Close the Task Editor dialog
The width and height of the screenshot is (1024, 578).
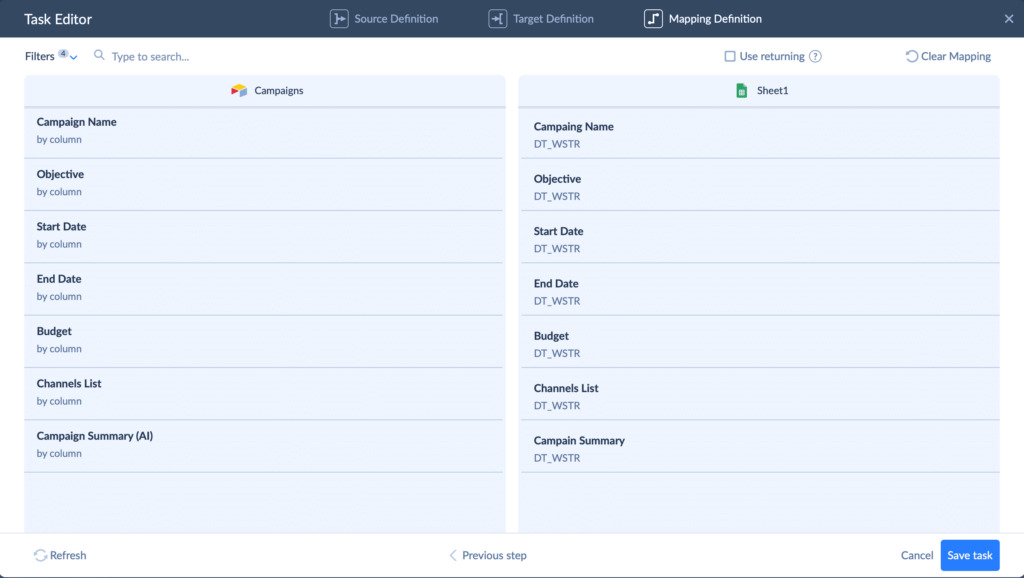[x=1008, y=19]
